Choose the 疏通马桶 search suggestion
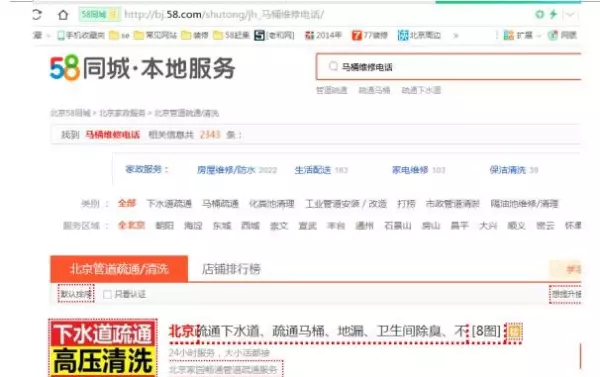This screenshot has width=600, height=377. pos(374,90)
